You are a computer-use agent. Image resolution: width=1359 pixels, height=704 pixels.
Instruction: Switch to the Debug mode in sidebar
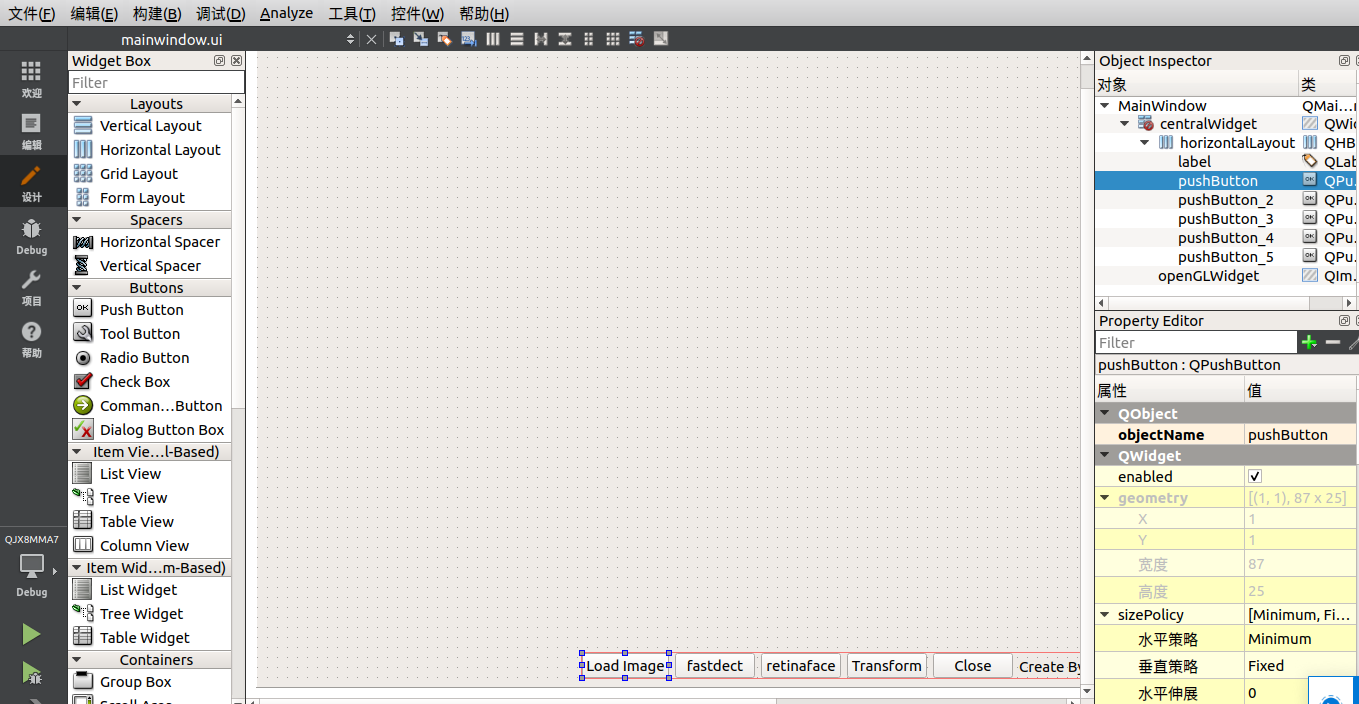(x=31, y=237)
